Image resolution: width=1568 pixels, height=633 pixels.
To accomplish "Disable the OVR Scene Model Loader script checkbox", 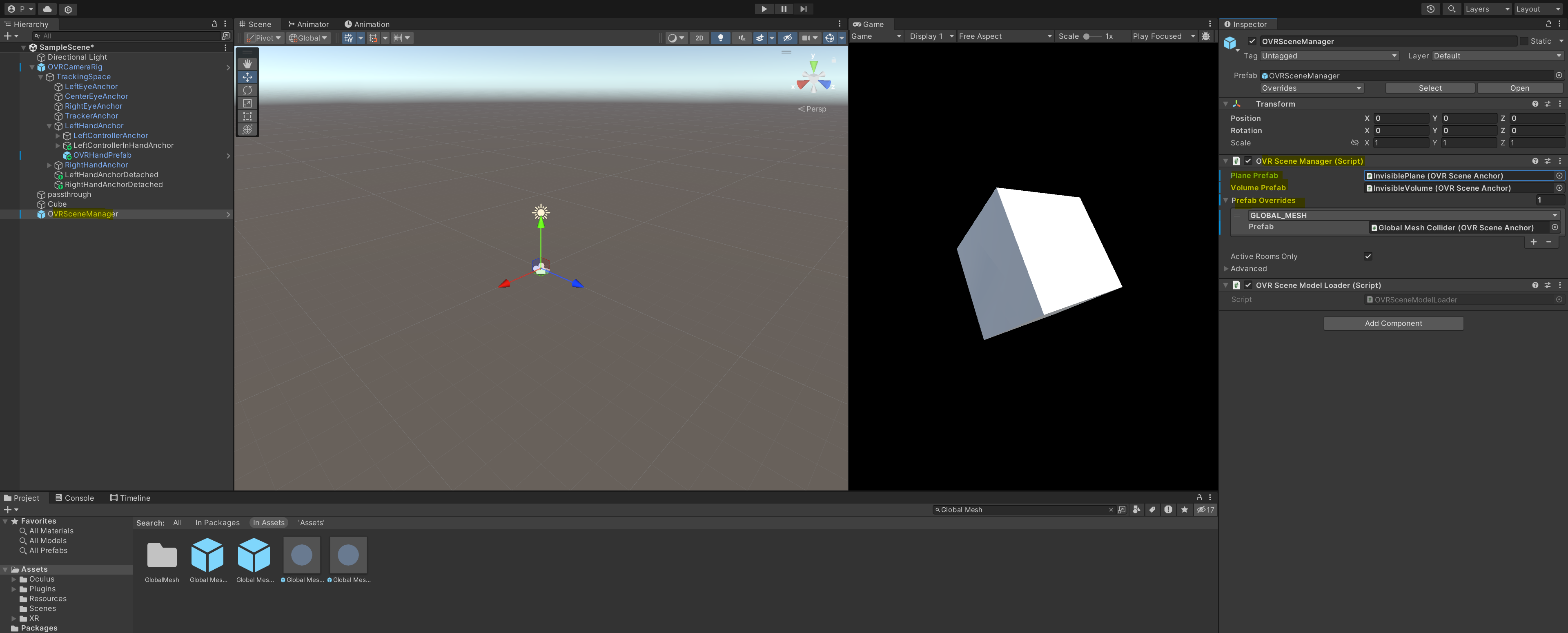I will coord(1248,285).
